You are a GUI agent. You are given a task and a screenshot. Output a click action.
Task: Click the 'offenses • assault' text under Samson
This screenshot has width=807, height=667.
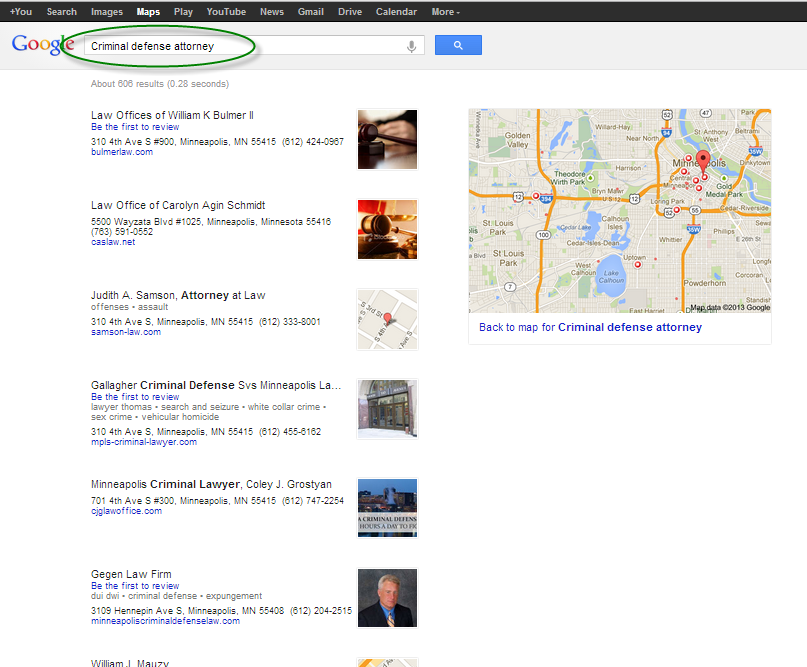130,307
